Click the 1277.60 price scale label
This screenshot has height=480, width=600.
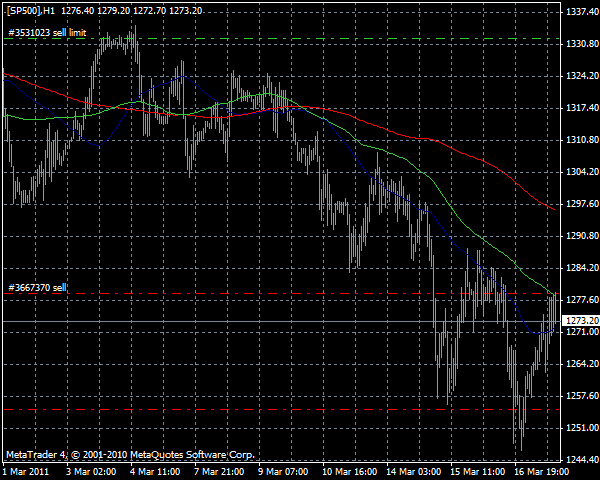[x=582, y=299]
